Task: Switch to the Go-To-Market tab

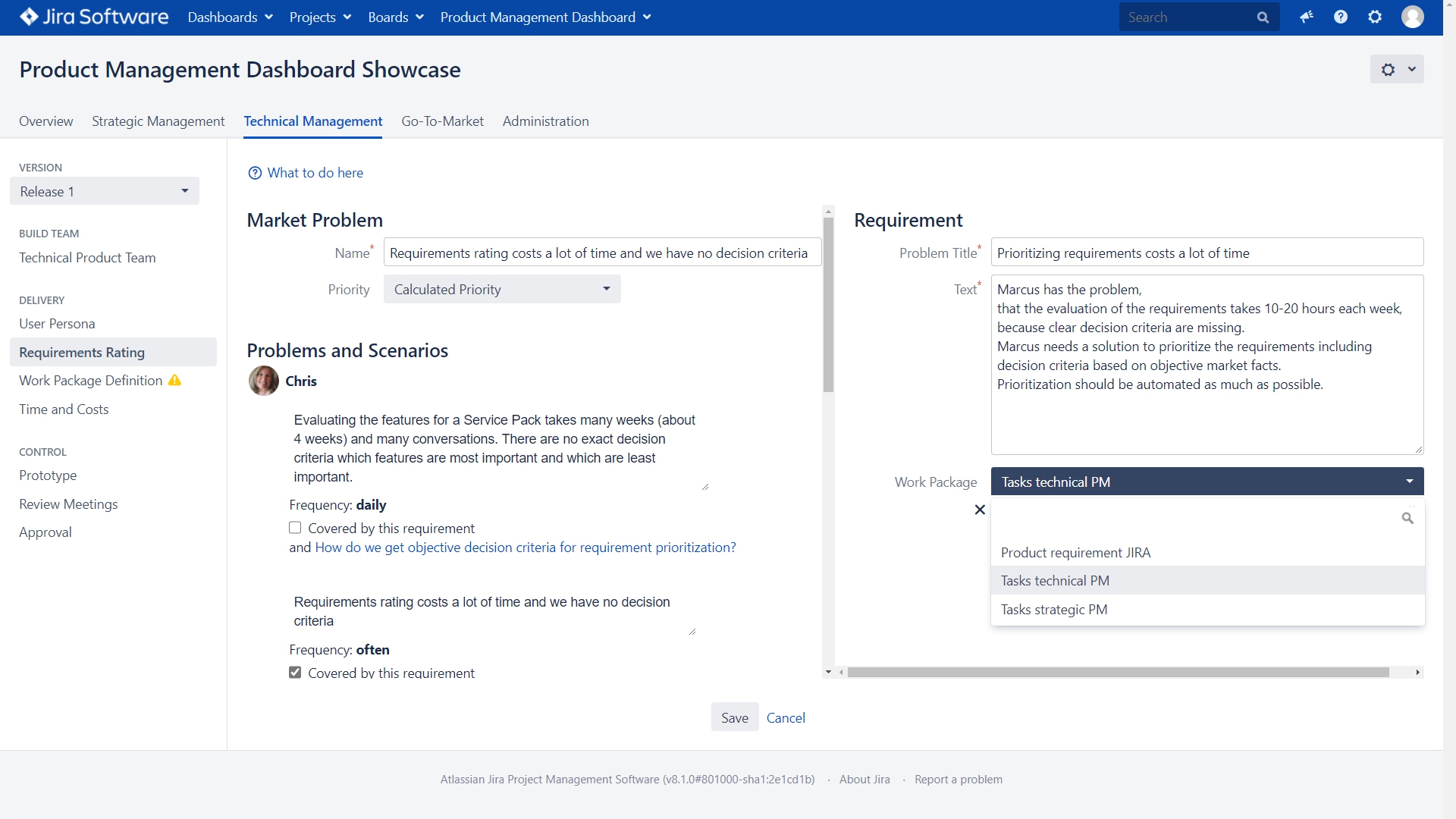Action: point(442,121)
